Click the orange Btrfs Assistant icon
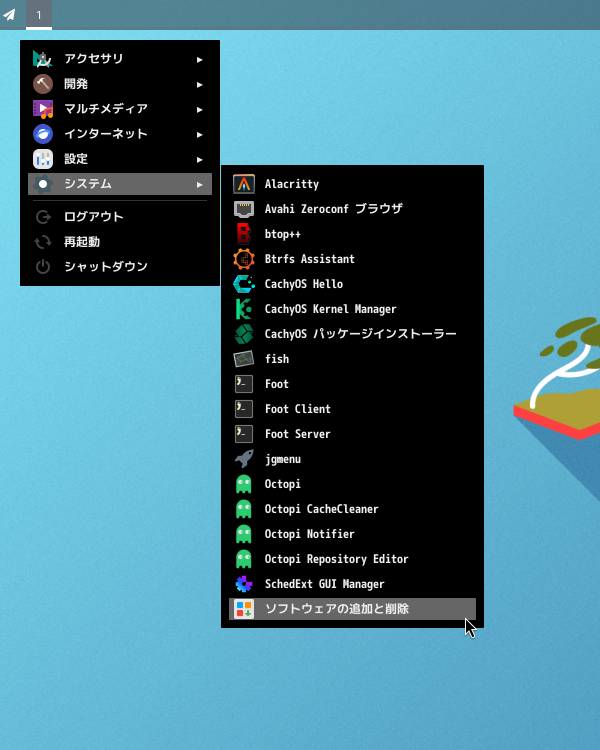Image resolution: width=600 pixels, height=750 pixels. click(x=244, y=259)
